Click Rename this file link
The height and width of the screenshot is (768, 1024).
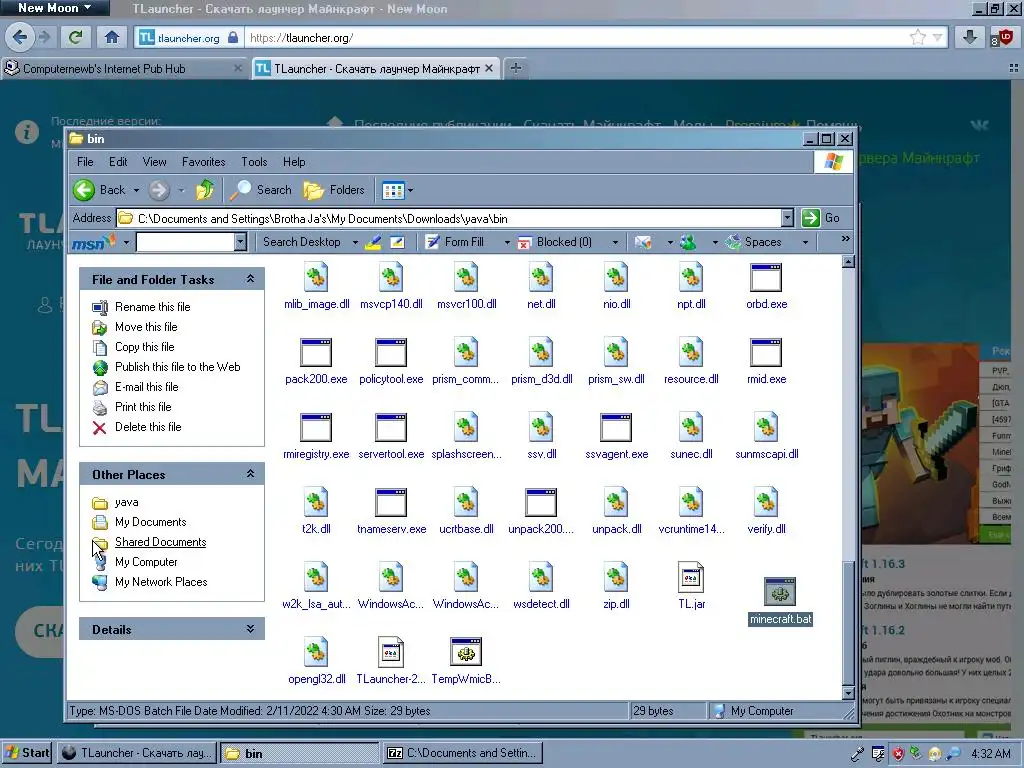(x=152, y=307)
